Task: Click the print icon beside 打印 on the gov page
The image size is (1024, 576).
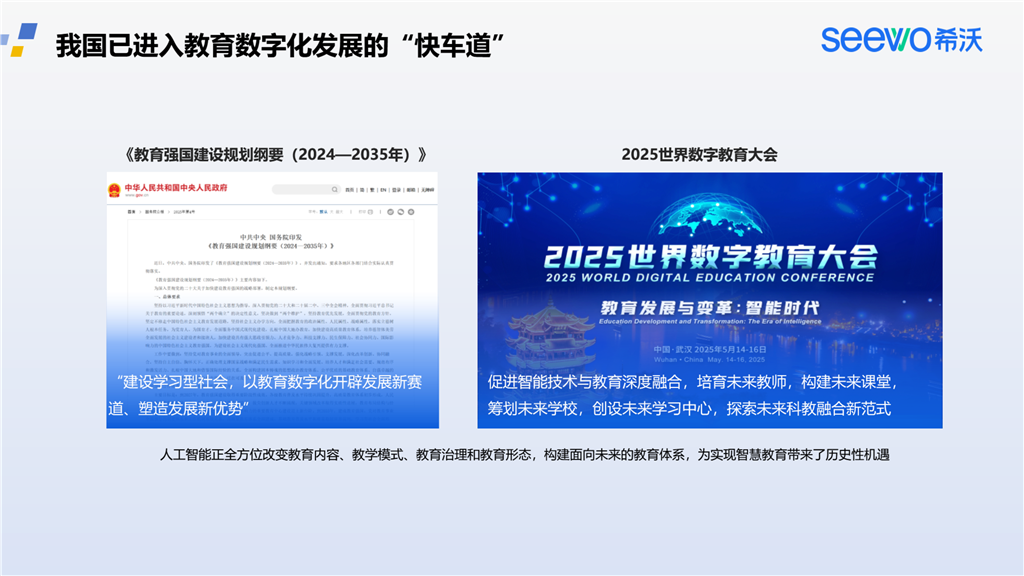Action: pos(370,212)
